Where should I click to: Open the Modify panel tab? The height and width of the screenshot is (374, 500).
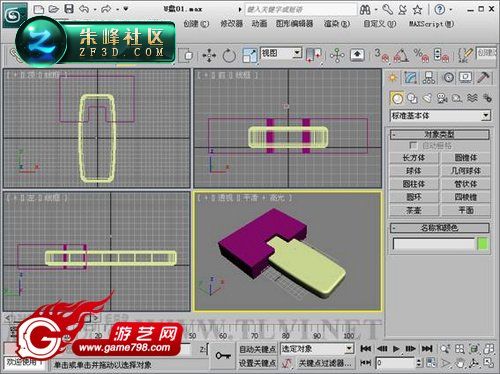(411, 78)
